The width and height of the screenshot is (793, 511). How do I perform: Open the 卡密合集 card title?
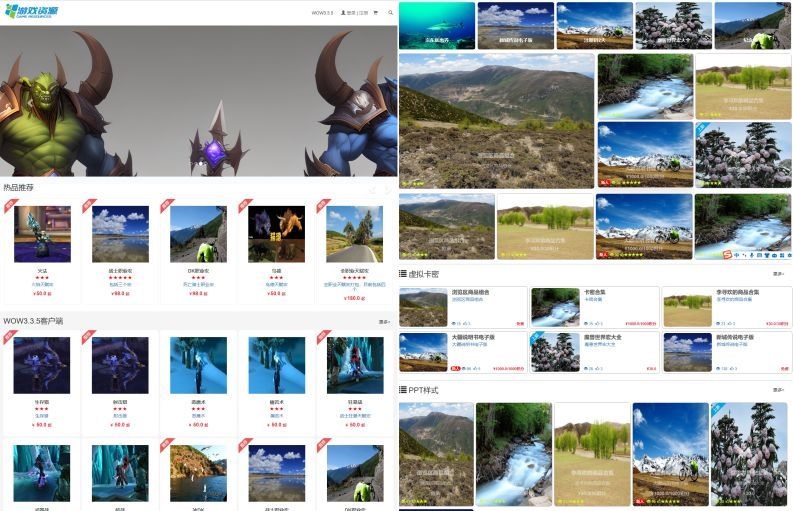pyautogui.click(x=595, y=292)
